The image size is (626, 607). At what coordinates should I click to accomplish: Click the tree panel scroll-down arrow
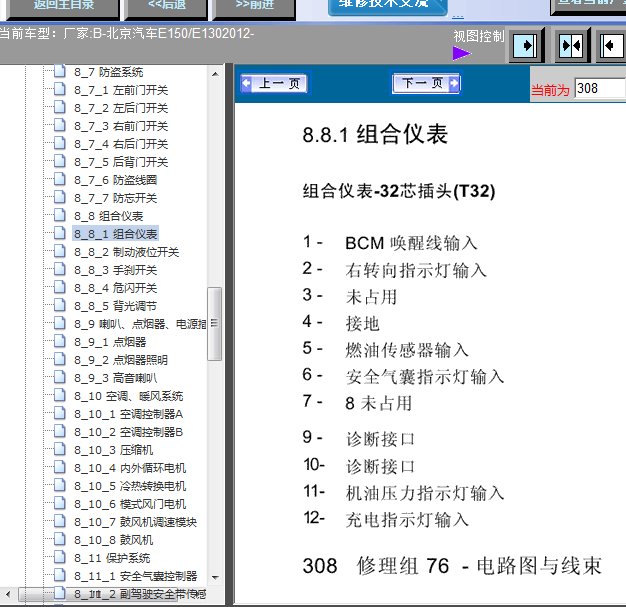click(x=215, y=577)
